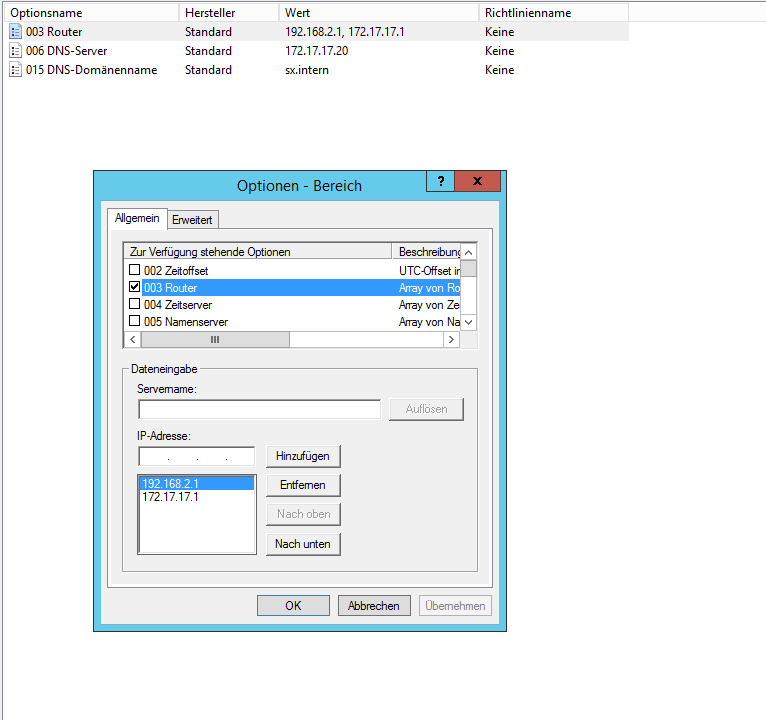Select the highlighted 003 Router list entry
The image size is (766, 720).
tap(301, 288)
